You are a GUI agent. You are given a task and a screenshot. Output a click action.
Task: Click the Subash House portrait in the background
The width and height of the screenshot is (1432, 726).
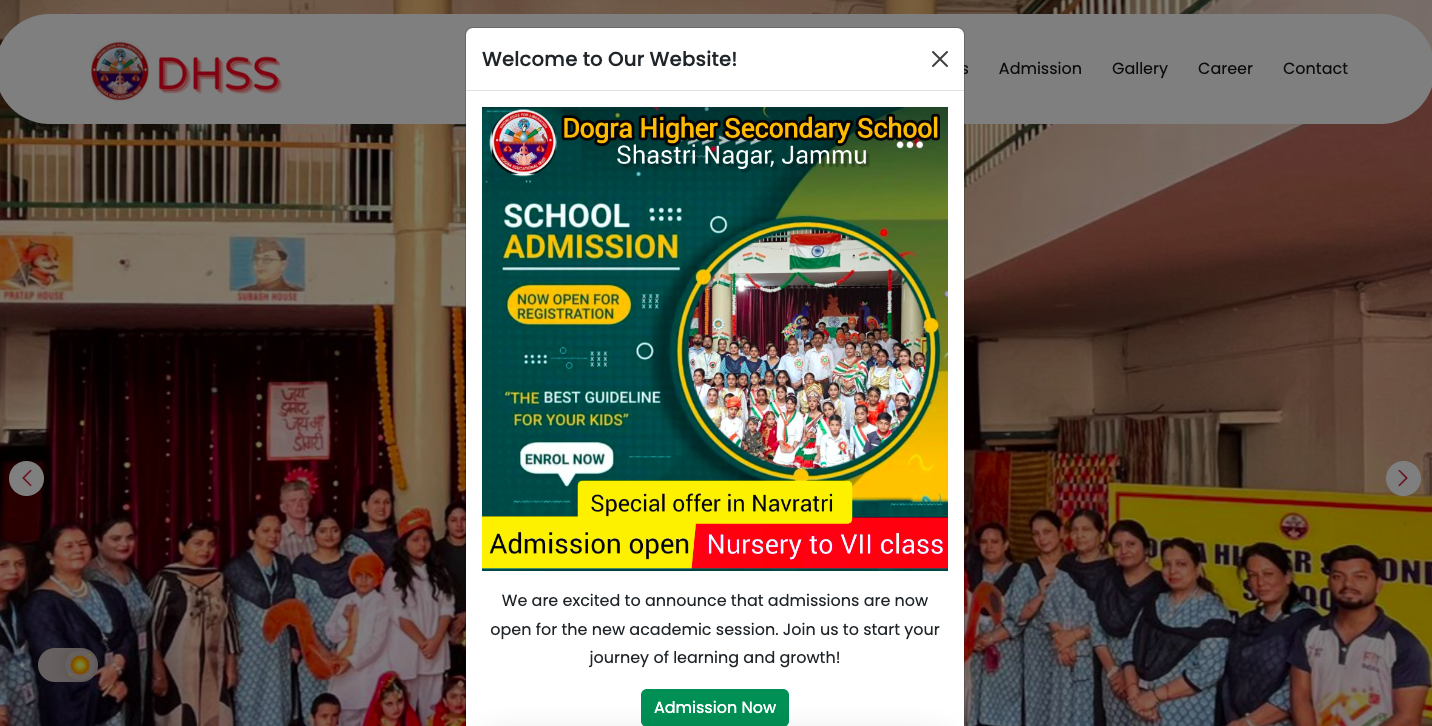click(x=267, y=269)
